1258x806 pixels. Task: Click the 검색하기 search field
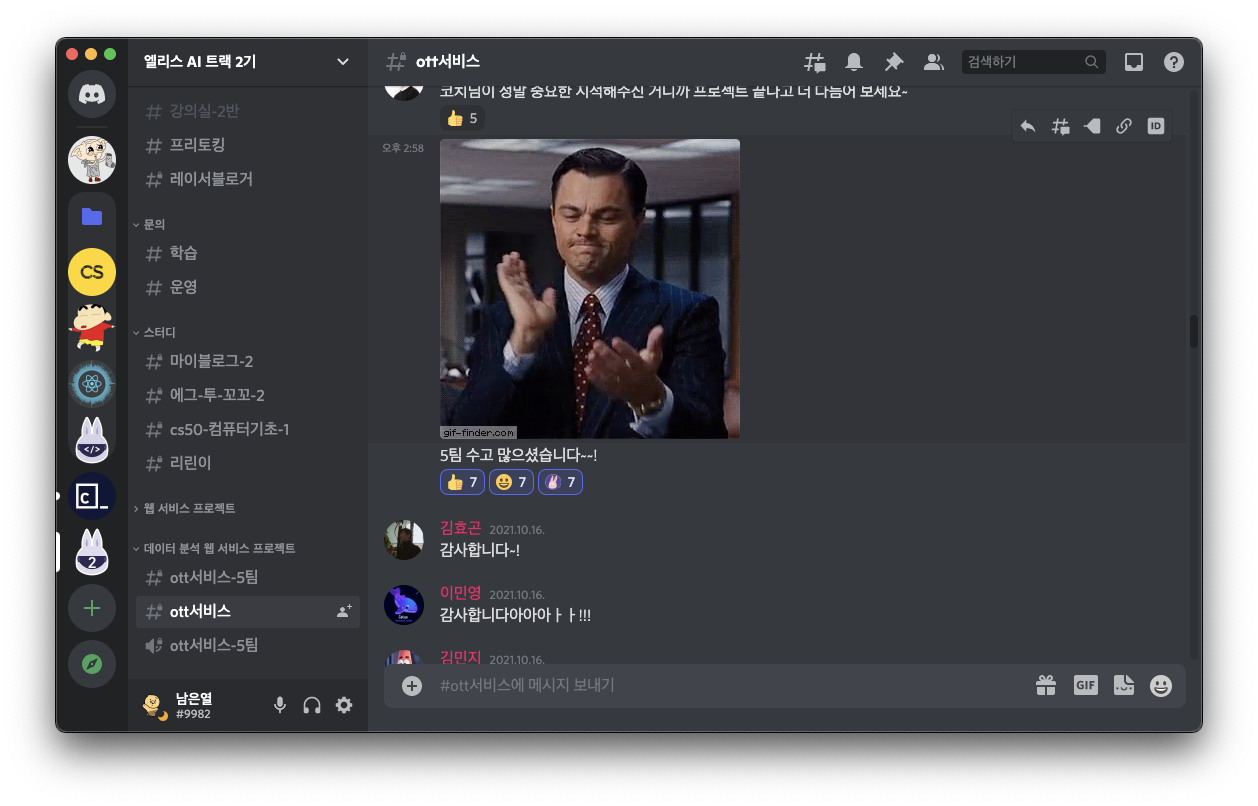pos(1034,62)
